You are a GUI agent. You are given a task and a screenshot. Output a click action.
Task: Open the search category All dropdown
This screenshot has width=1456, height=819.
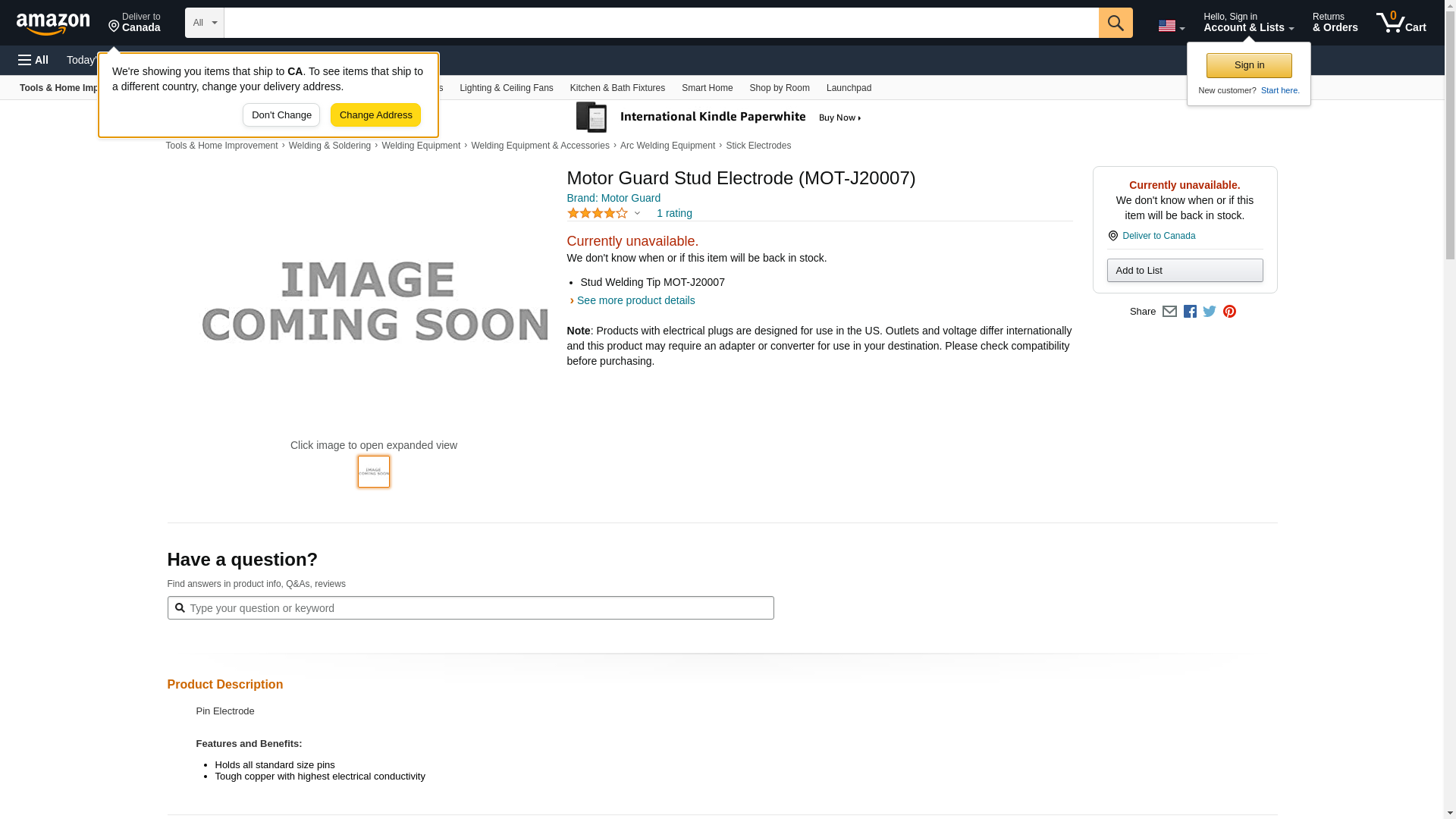coord(204,23)
